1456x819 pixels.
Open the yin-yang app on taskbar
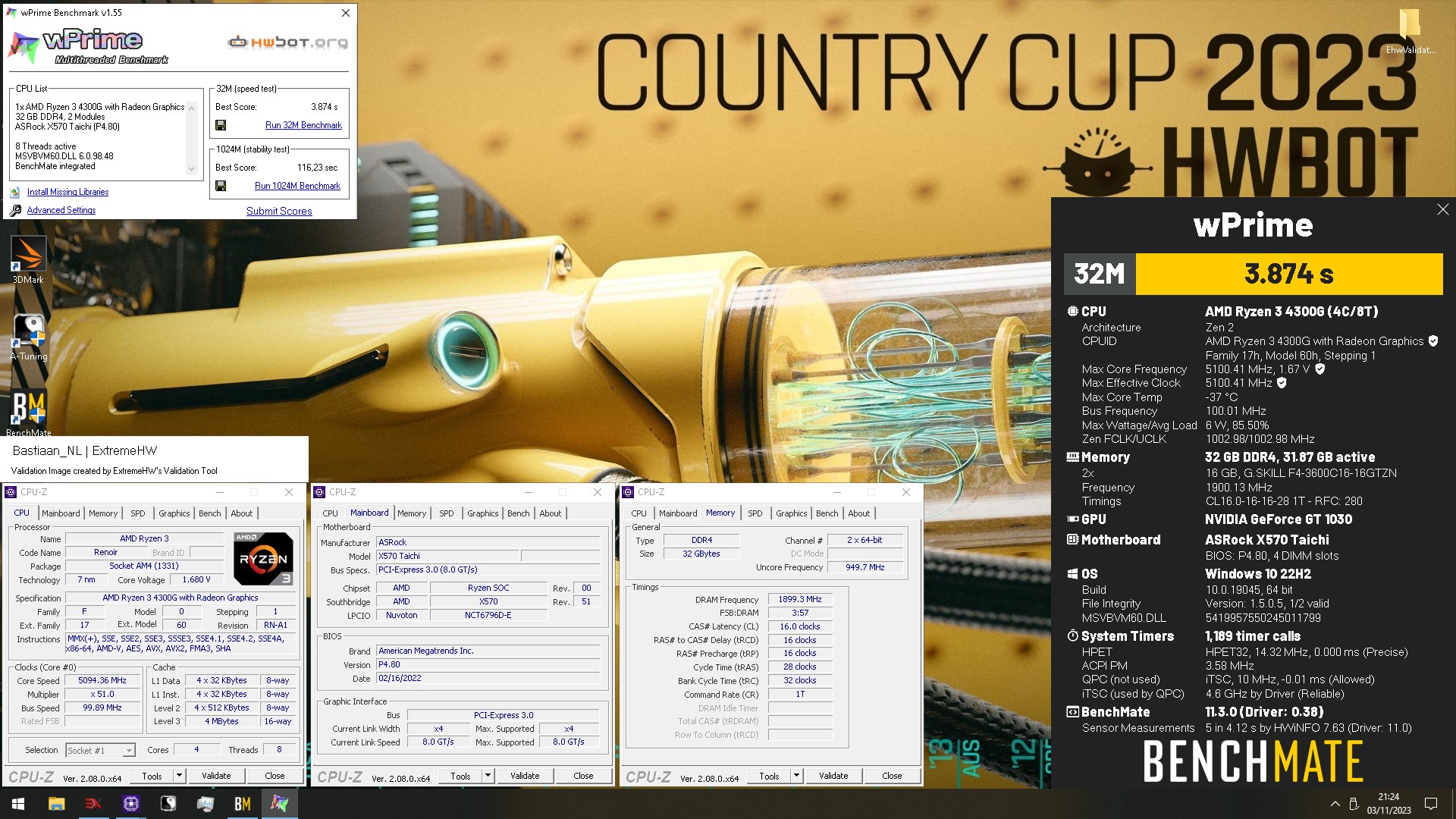coord(168,804)
